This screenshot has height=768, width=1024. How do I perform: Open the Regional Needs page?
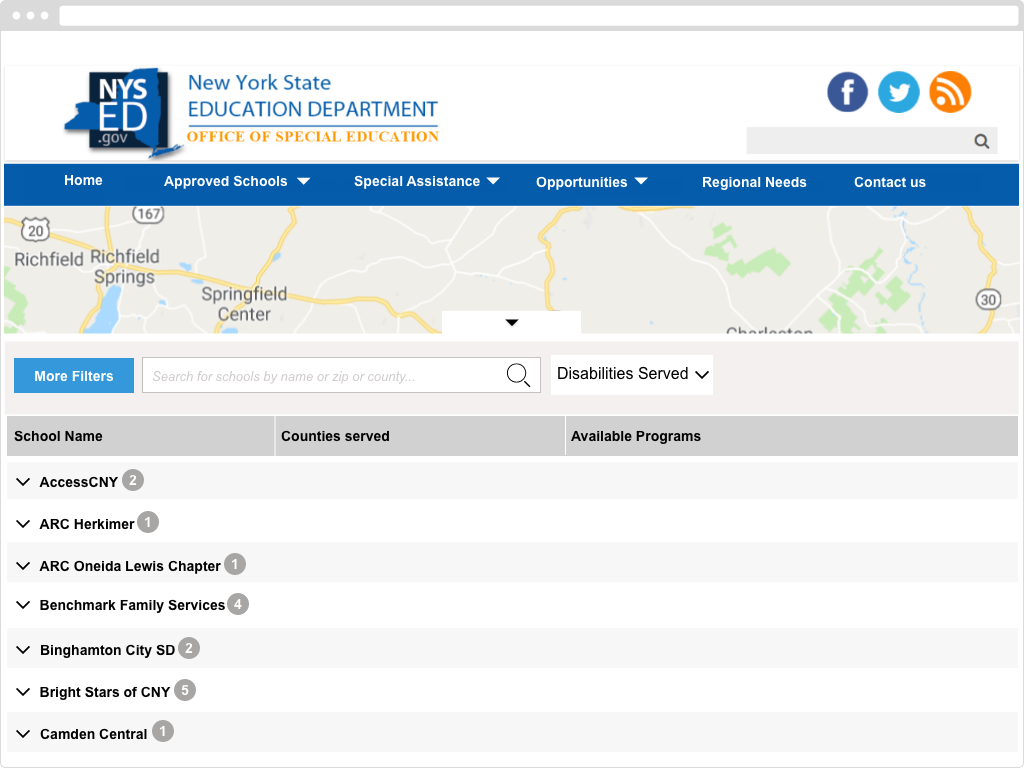click(x=754, y=182)
